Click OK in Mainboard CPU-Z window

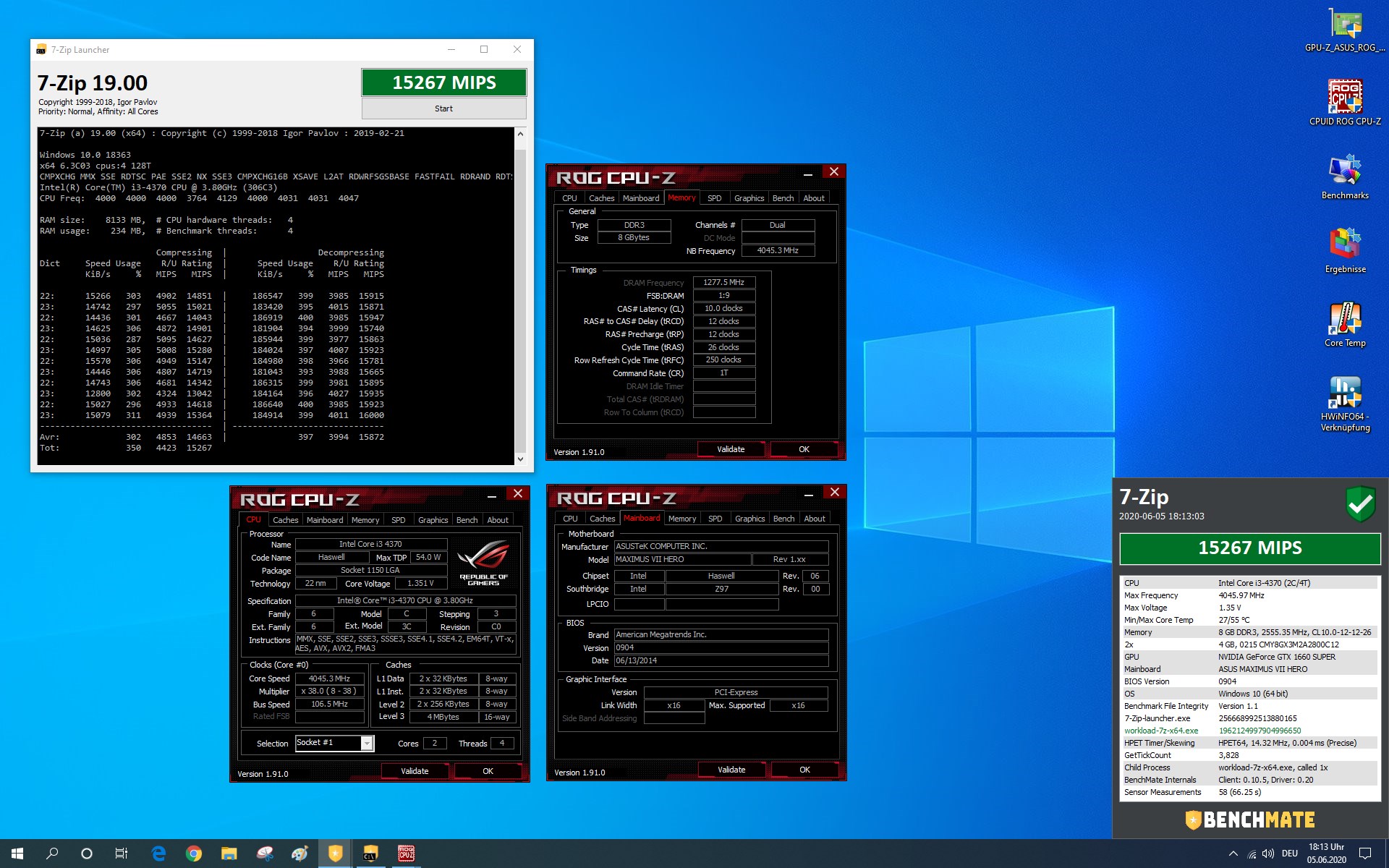(804, 770)
